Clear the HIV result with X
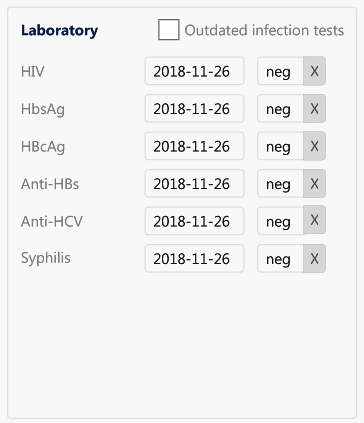This screenshot has width=364, height=423. [x=314, y=71]
